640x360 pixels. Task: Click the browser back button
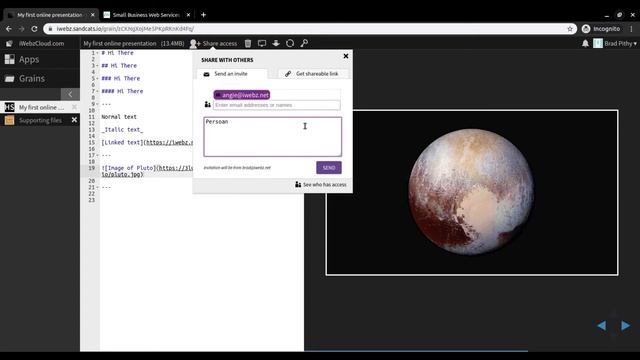click(9, 29)
